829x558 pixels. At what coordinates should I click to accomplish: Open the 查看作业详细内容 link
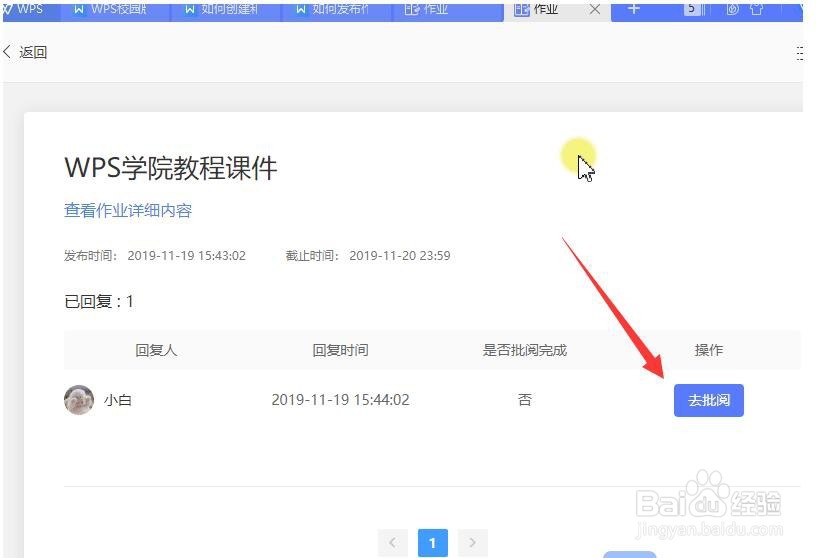[128, 211]
